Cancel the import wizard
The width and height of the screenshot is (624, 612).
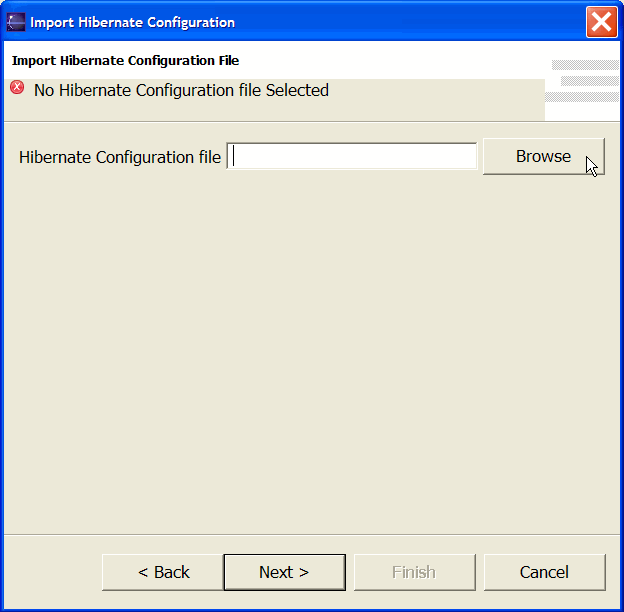pos(545,572)
